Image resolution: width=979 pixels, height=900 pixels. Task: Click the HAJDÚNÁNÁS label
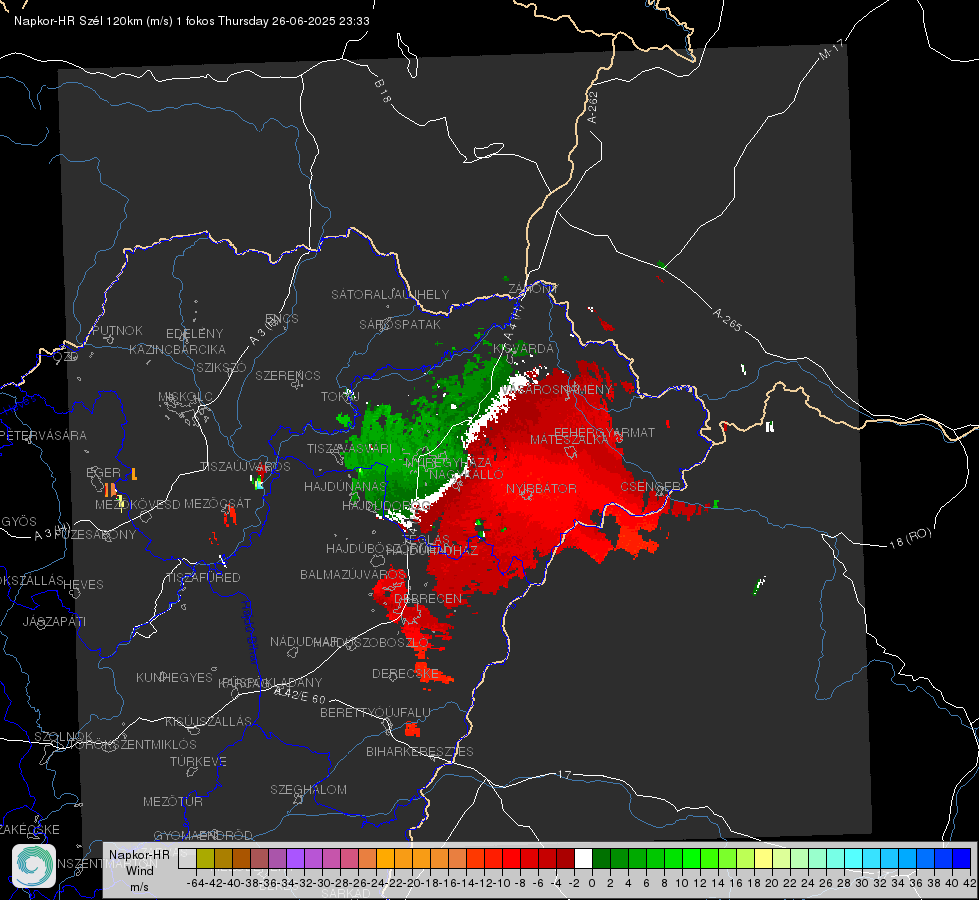coord(345,486)
